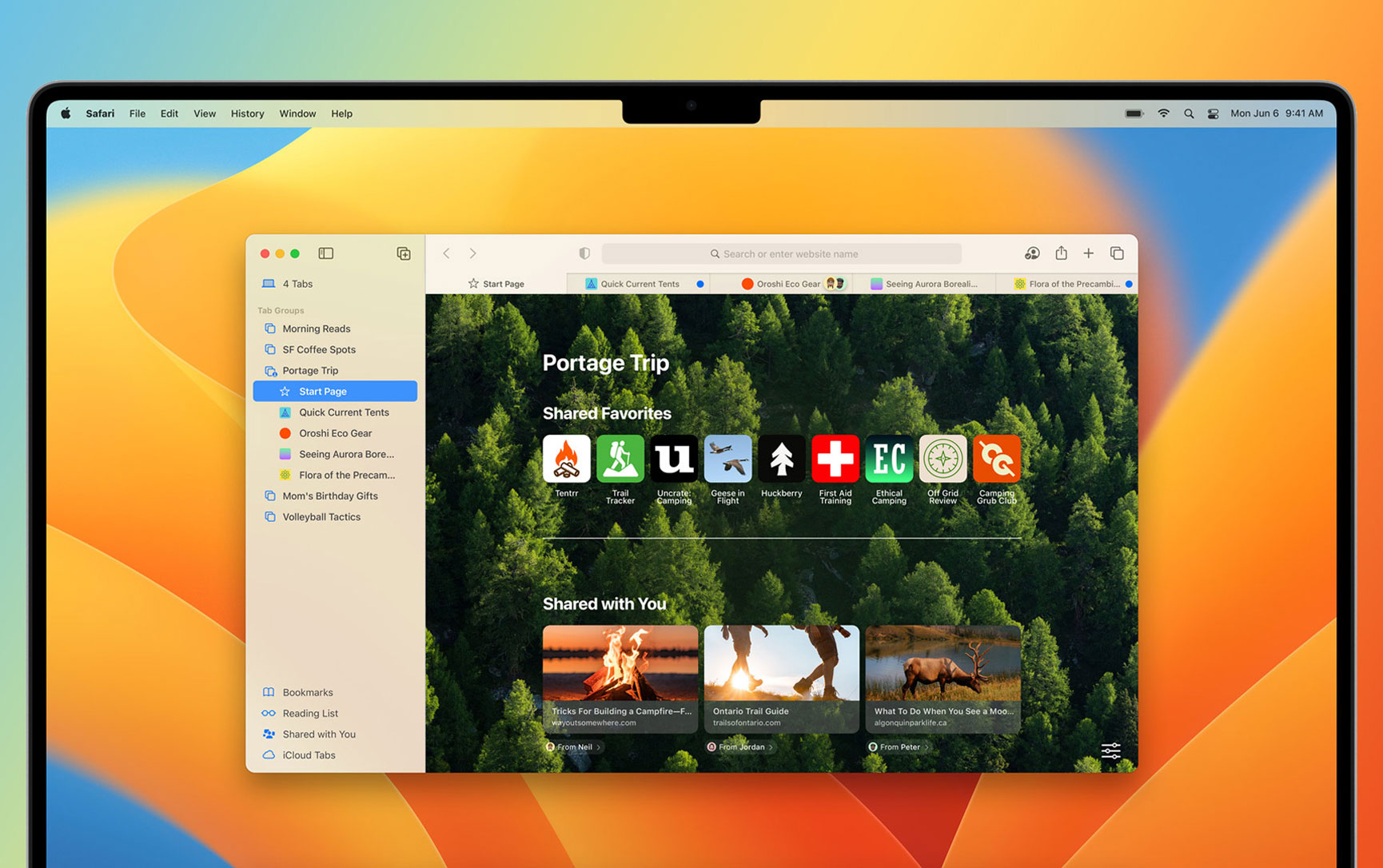Open Spotlight search in menu bar
This screenshot has height=868, width=1383.
(x=1189, y=113)
